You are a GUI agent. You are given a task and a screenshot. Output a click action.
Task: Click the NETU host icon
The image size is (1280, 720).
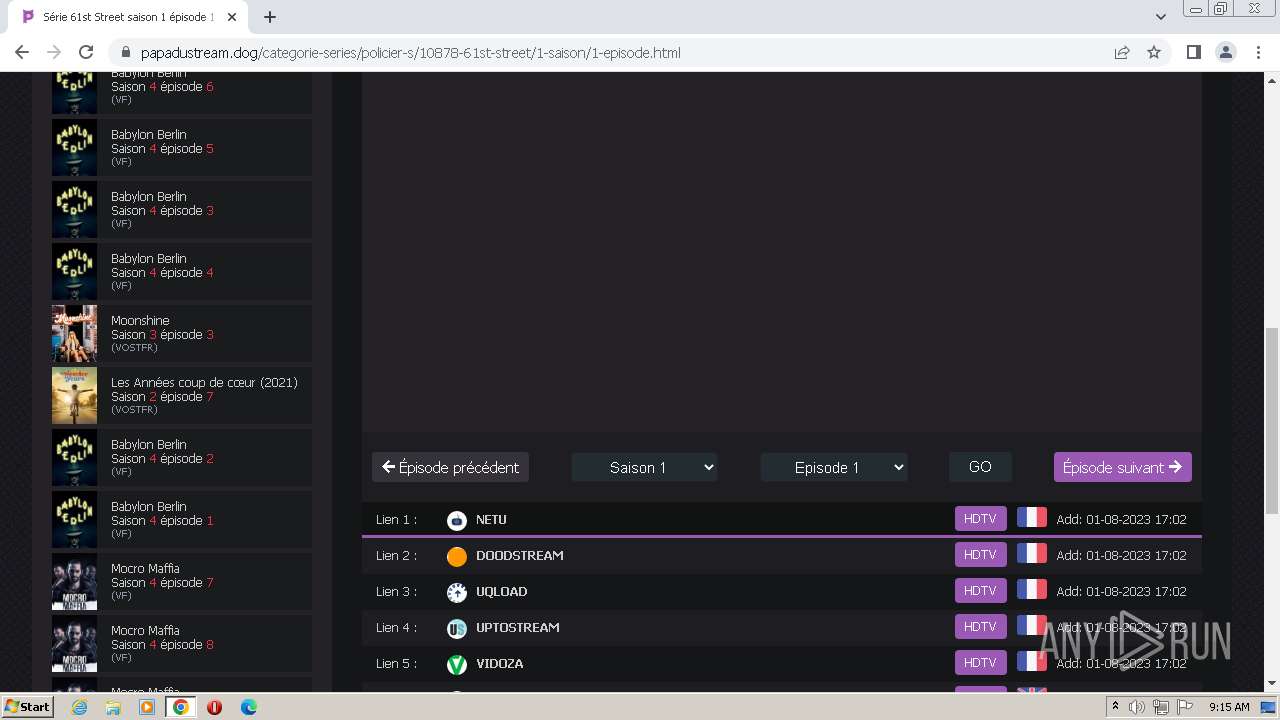click(456, 520)
